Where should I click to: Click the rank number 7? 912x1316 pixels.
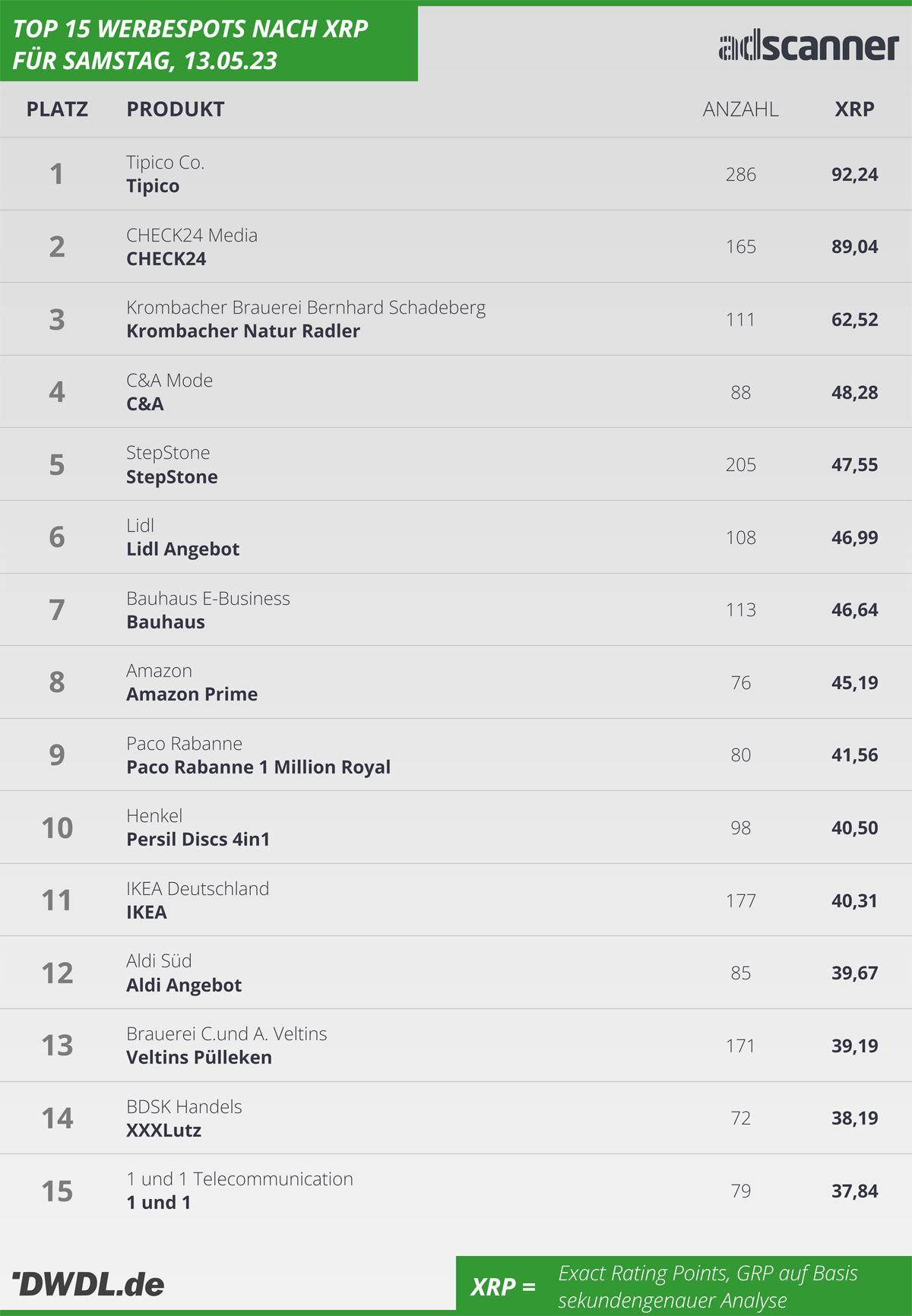57,609
